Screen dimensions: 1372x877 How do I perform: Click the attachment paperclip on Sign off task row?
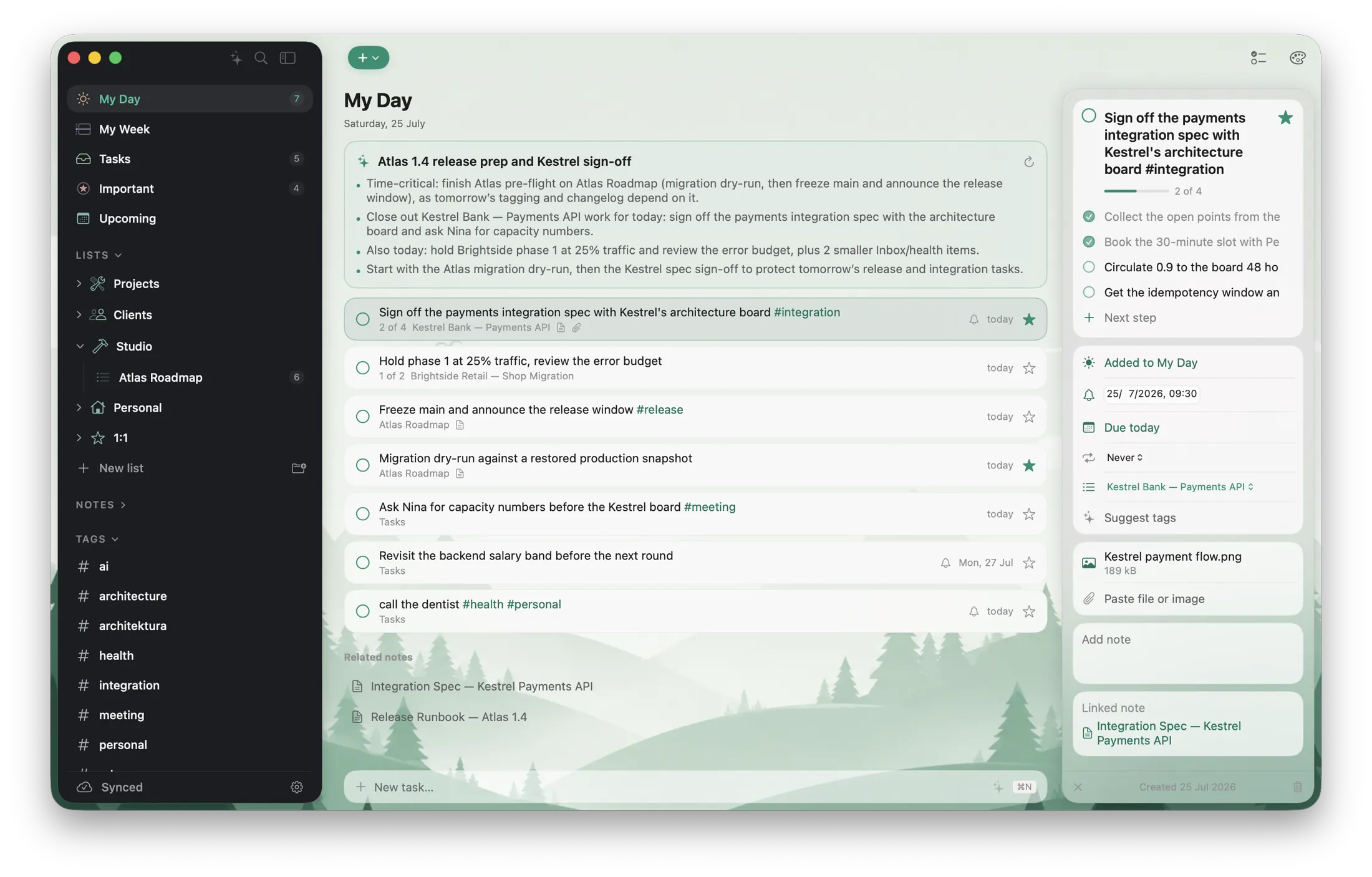click(576, 327)
